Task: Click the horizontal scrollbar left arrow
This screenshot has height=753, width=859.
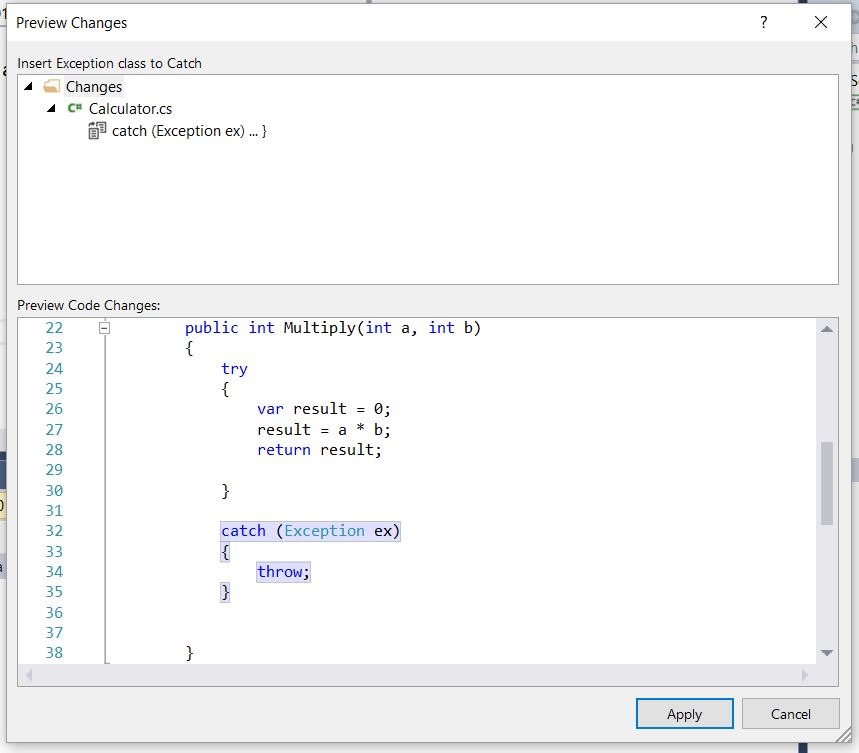Action: coord(28,675)
